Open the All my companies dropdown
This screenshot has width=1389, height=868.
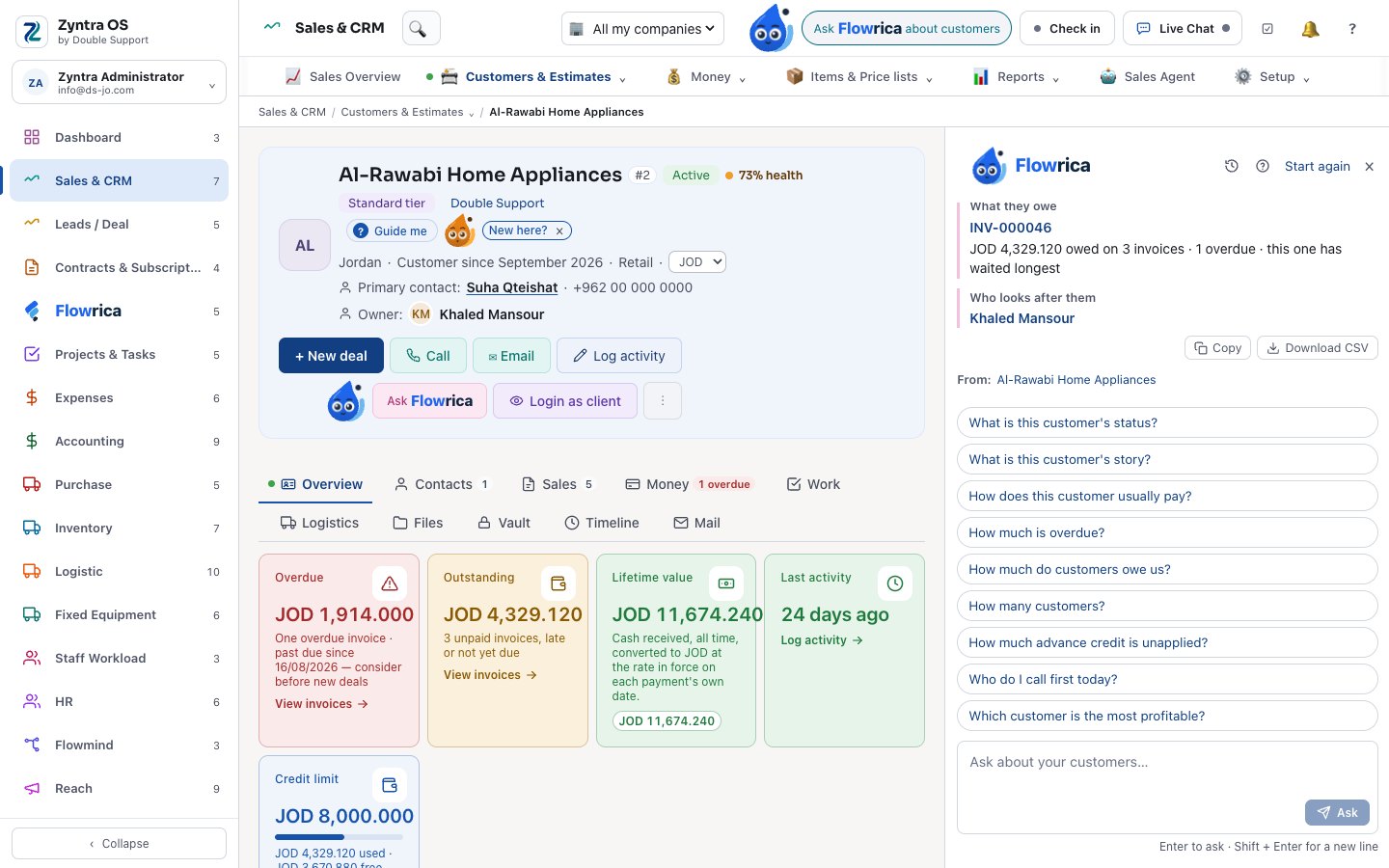[x=643, y=29]
